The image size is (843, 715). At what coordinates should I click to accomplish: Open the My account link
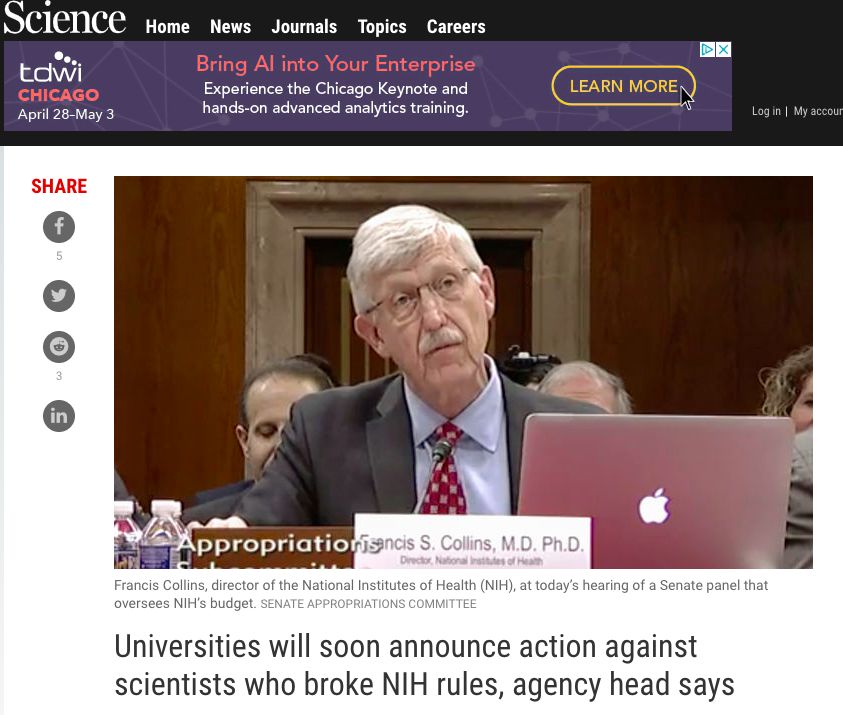point(818,111)
